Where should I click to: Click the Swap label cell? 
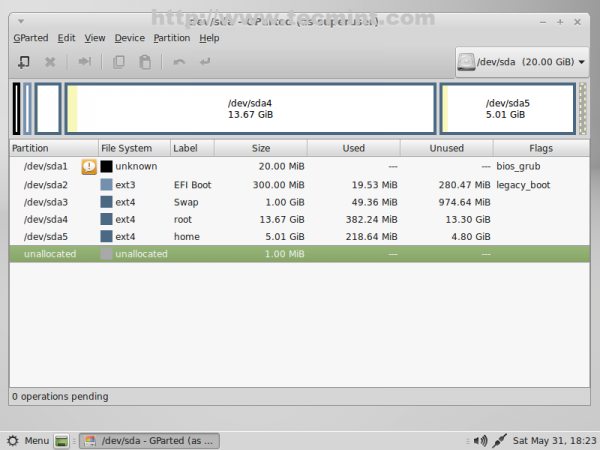(x=186, y=202)
